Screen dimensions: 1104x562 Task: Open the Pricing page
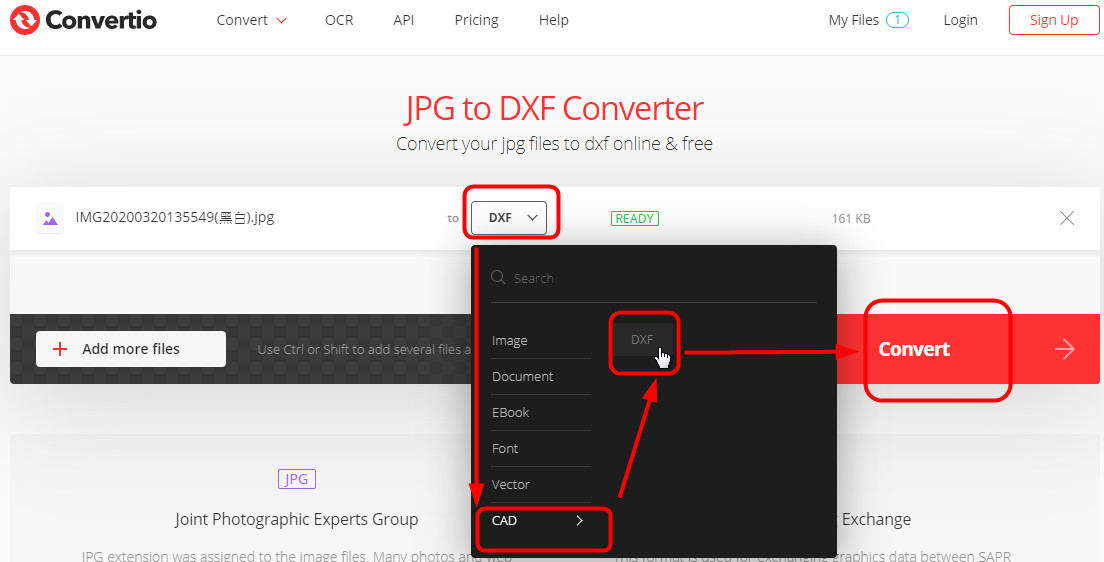[x=476, y=20]
